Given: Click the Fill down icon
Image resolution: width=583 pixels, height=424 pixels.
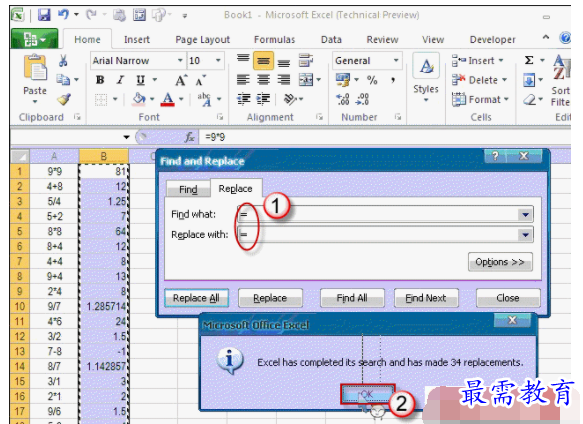Looking at the screenshot, I should [529, 80].
